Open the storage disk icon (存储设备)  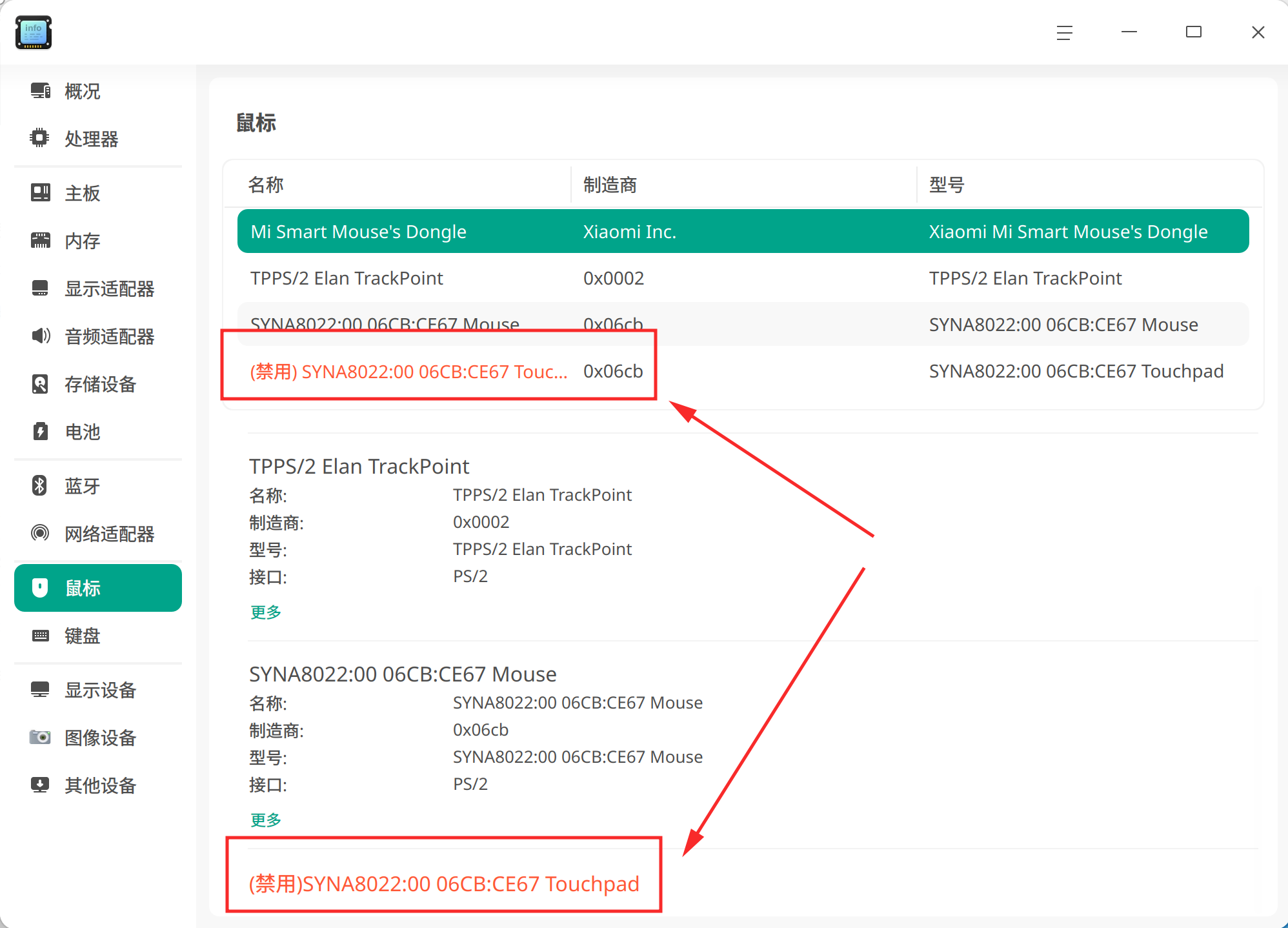40,384
